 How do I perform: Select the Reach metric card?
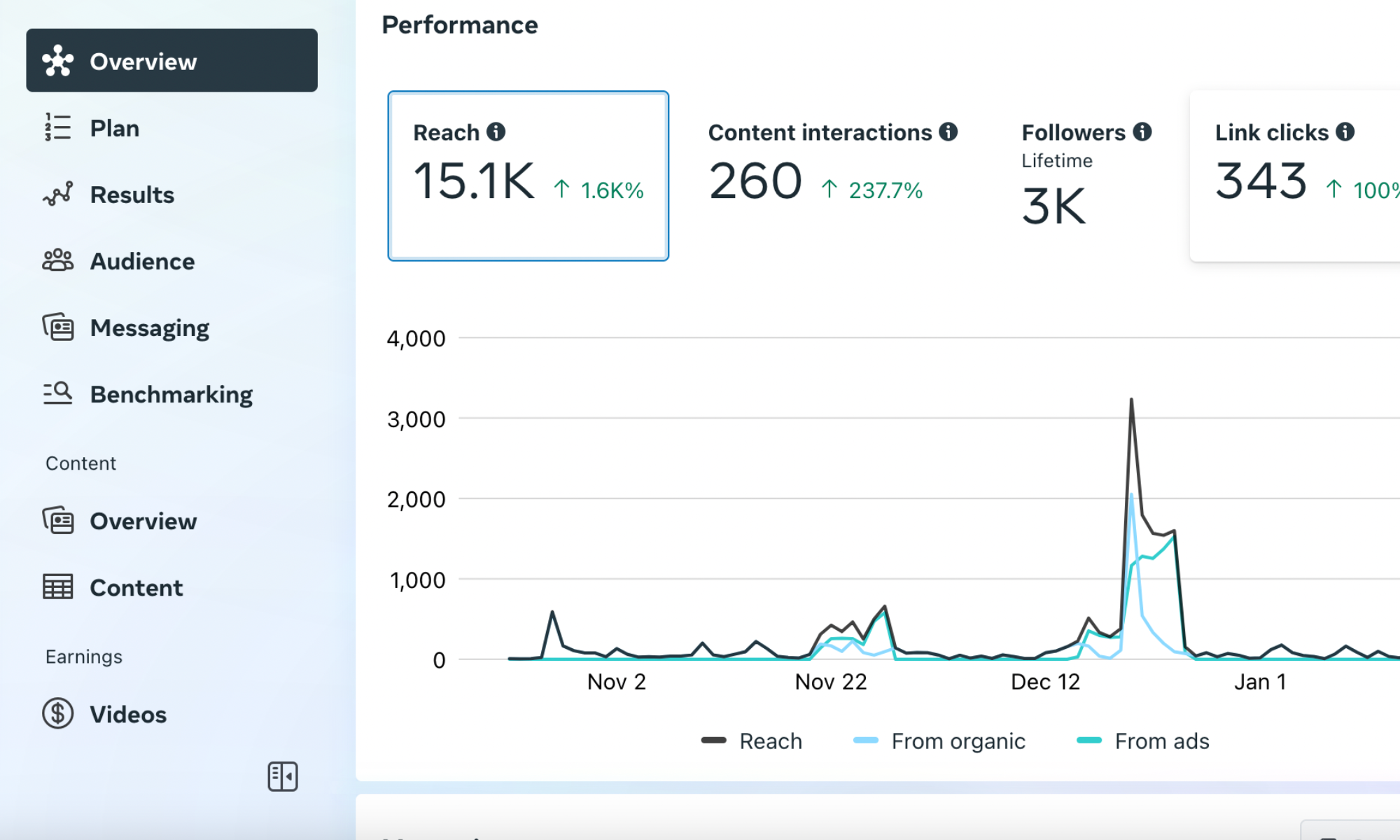(x=528, y=175)
